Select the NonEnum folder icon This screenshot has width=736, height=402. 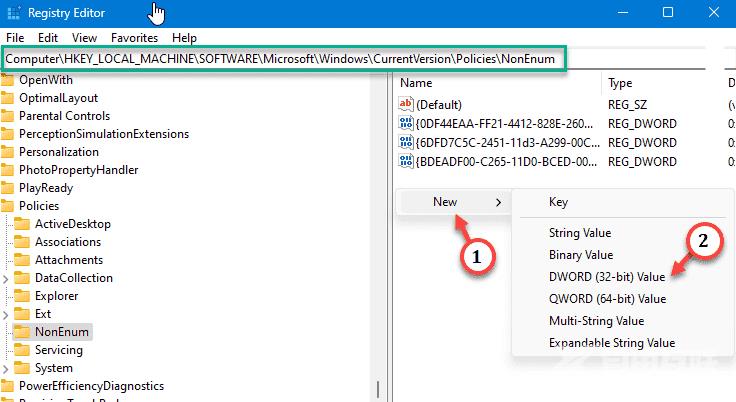point(22,332)
